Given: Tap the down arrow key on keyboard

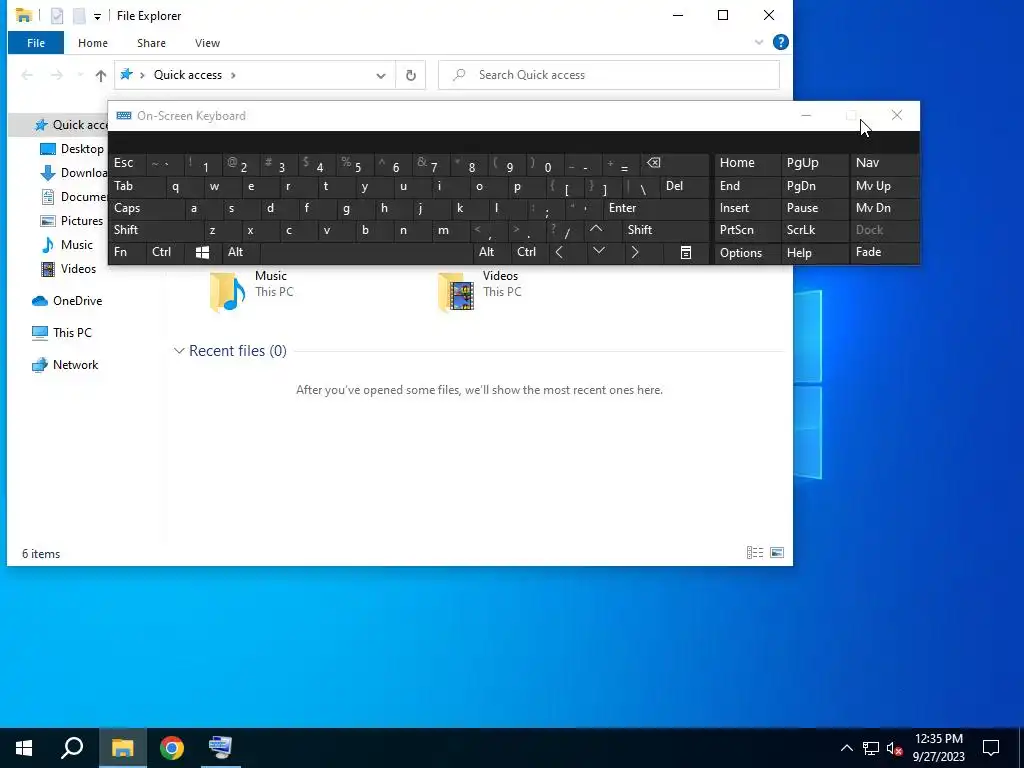Looking at the screenshot, I should pos(598,251).
